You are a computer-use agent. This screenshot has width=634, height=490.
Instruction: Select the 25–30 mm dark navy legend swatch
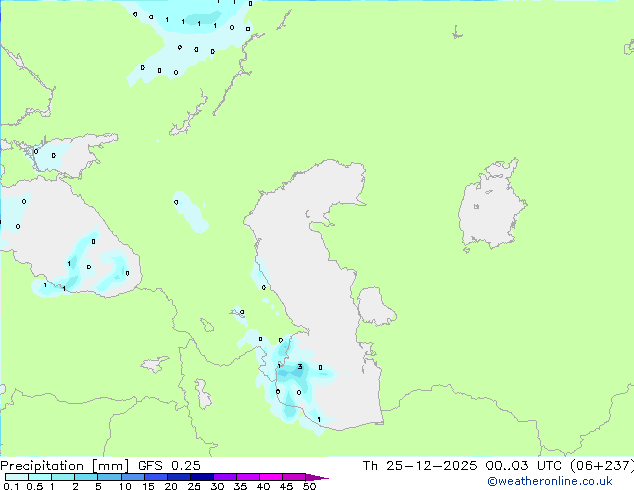[x=205, y=477]
